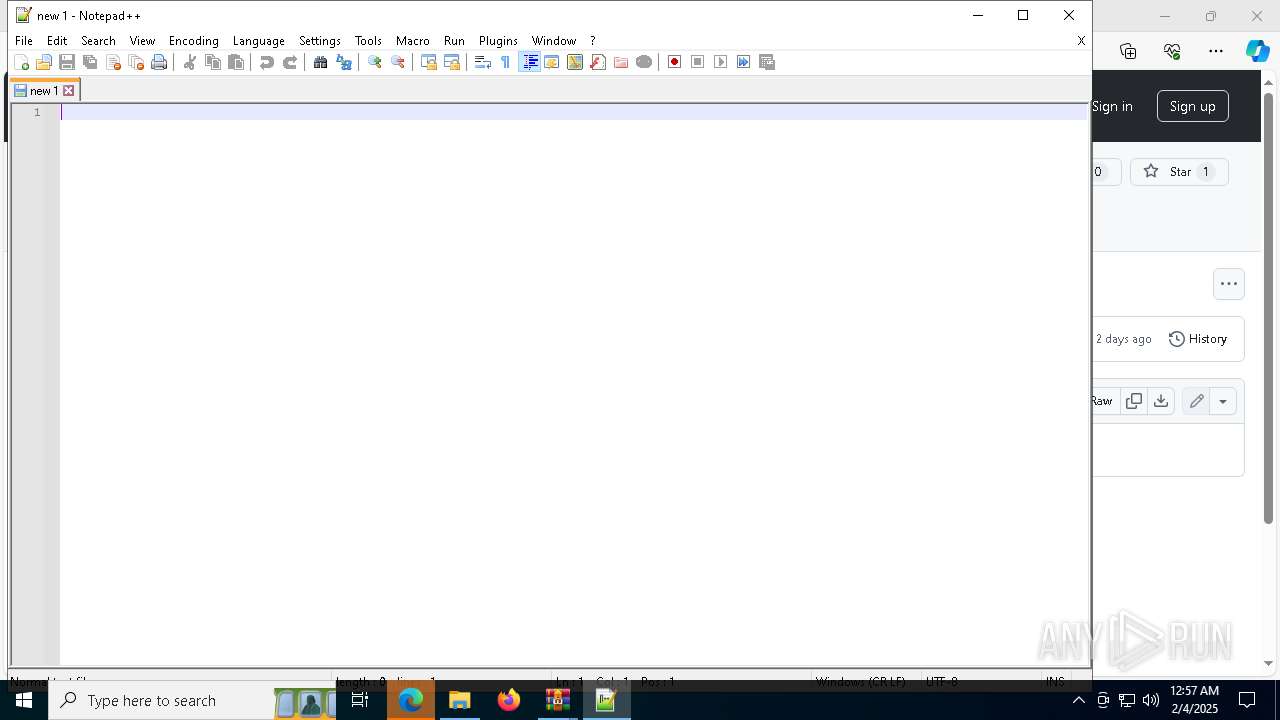Open the ? help menu

click(593, 41)
